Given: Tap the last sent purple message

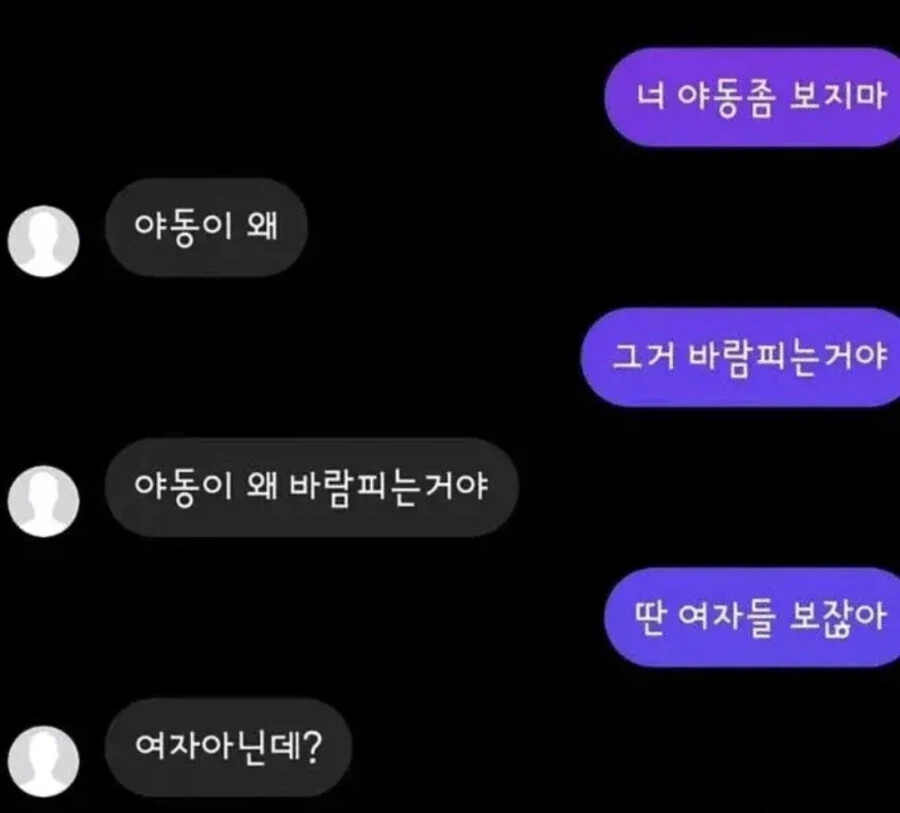Looking at the screenshot, I should 752,617.
